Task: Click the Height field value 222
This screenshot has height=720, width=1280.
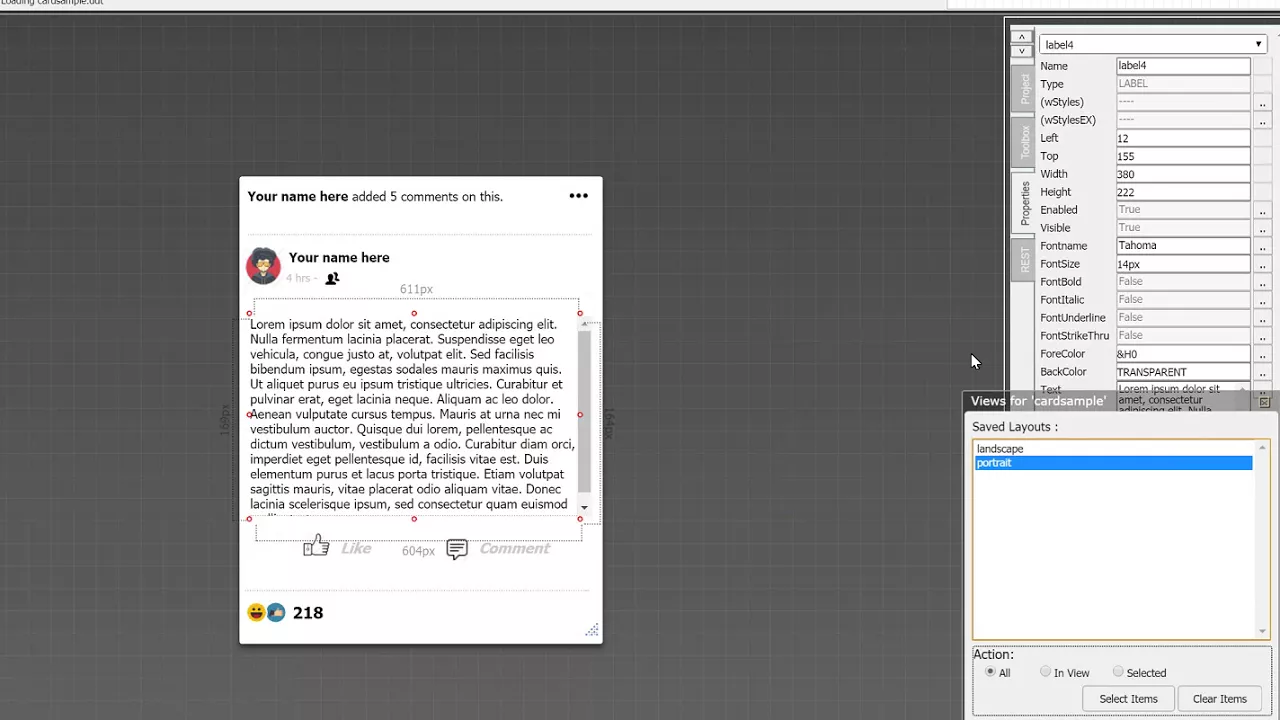Action: (x=1183, y=192)
